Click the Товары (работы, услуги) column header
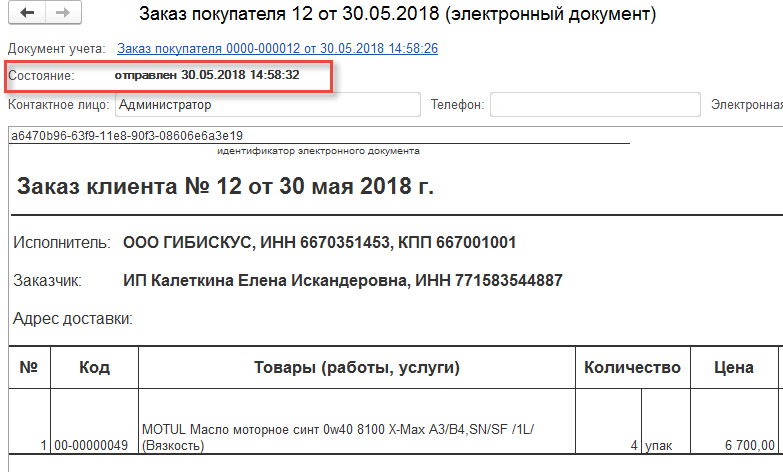 [357, 368]
